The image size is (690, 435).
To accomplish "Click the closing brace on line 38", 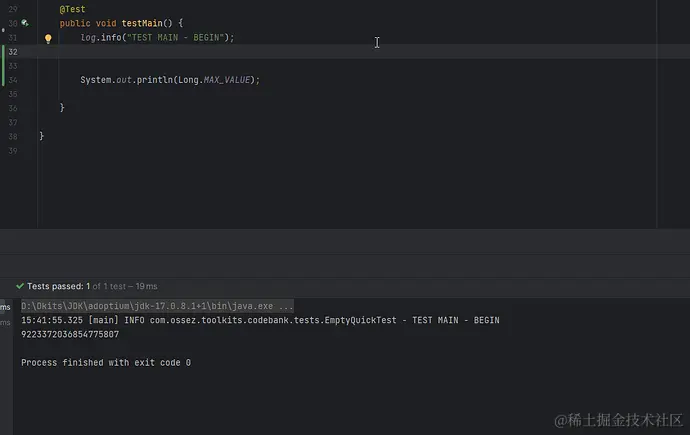I will 41,136.
